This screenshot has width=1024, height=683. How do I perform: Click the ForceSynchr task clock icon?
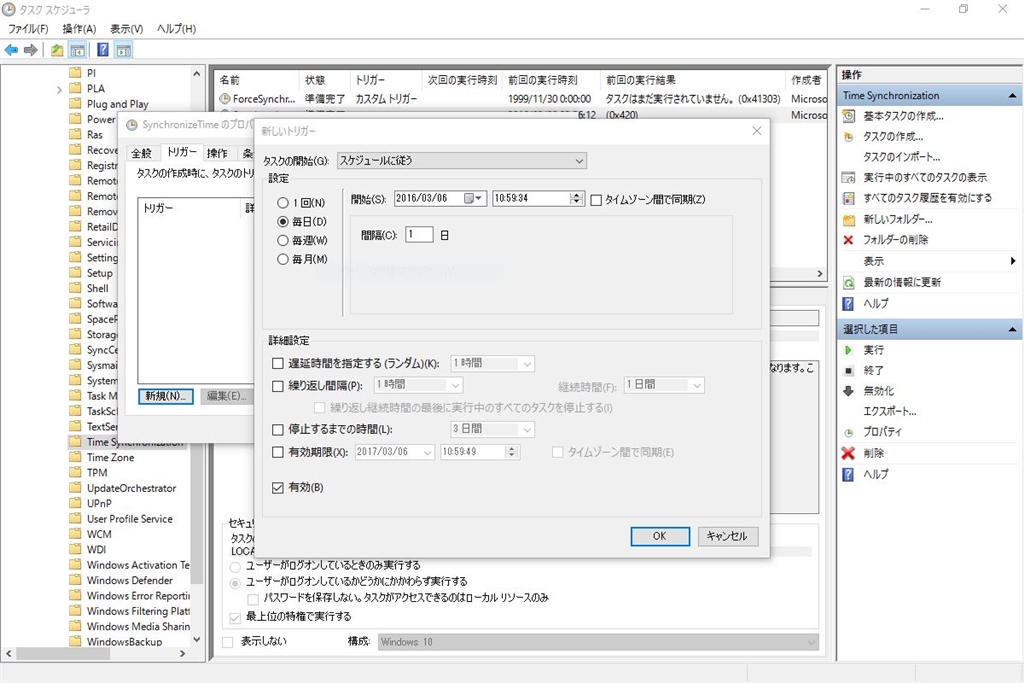click(225, 99)
